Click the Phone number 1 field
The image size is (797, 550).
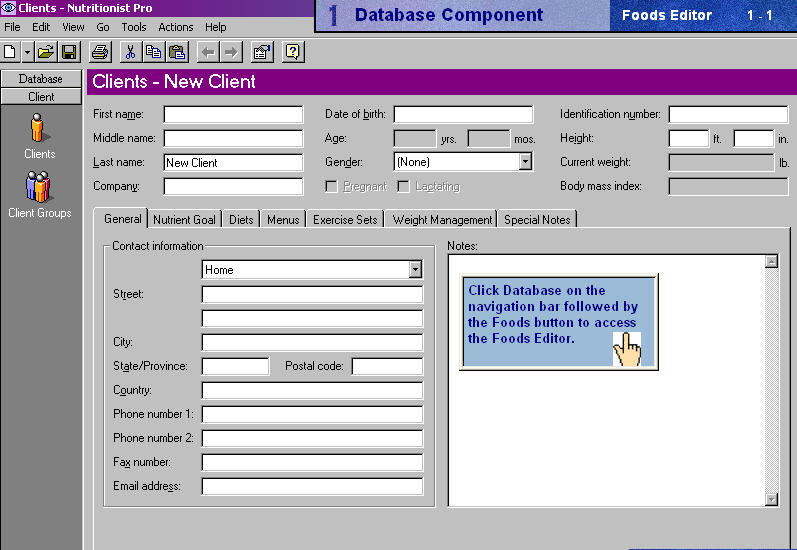coord(312,414)
